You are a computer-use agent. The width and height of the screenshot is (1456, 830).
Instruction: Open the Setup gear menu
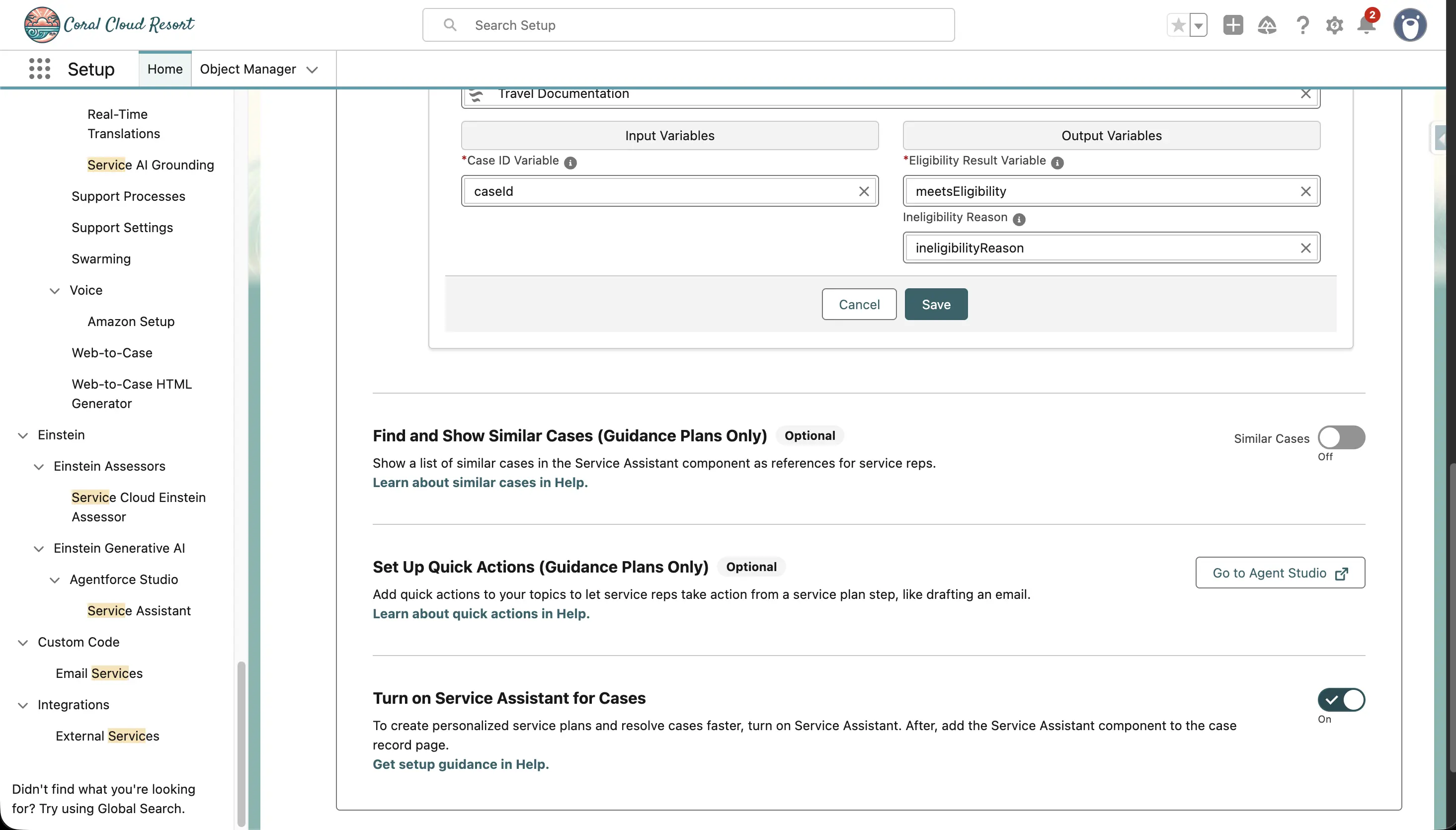pyautogui.click(x=1334, y=25)
